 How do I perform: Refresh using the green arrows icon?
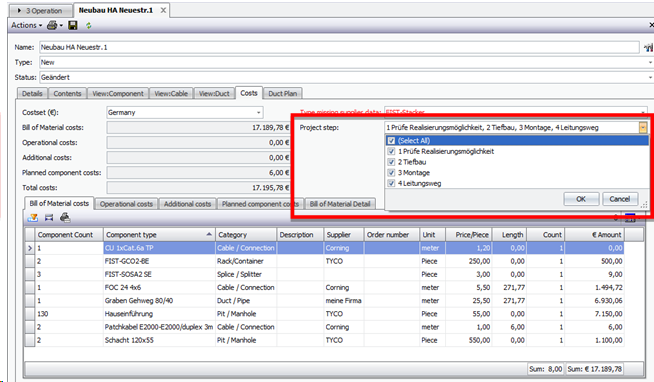point(88,26)
